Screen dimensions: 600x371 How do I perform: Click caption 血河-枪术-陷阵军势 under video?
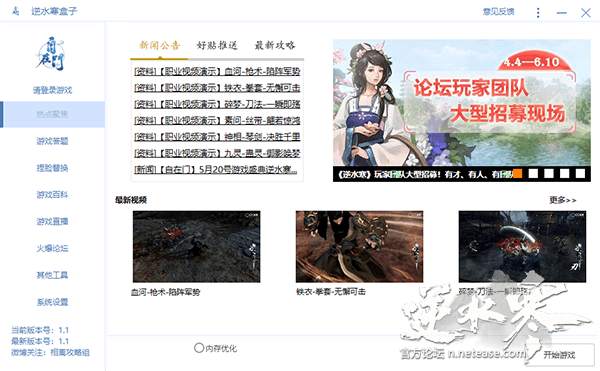[165, 293]
